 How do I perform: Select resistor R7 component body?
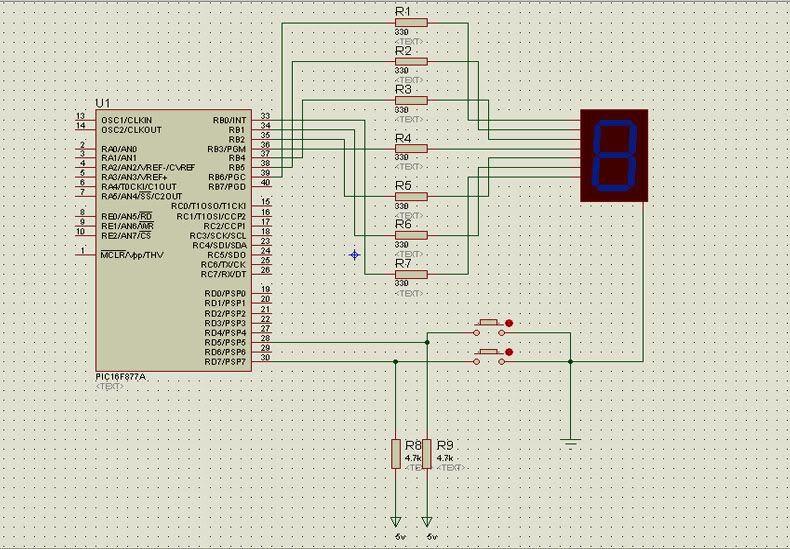click(410, 274)
